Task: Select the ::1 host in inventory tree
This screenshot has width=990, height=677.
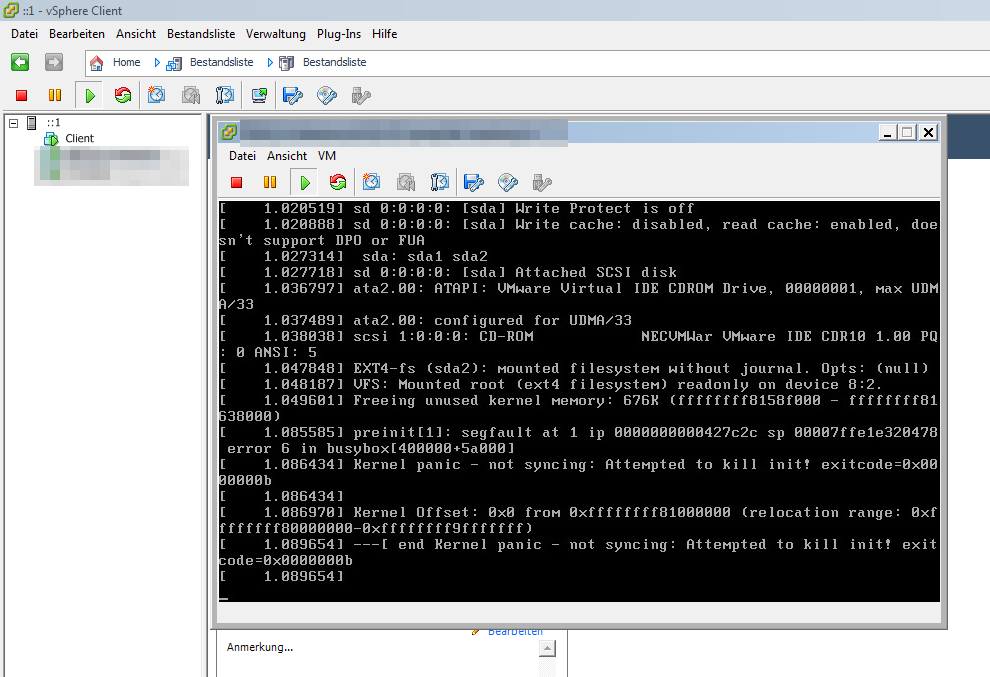Action: coord(54,123)
